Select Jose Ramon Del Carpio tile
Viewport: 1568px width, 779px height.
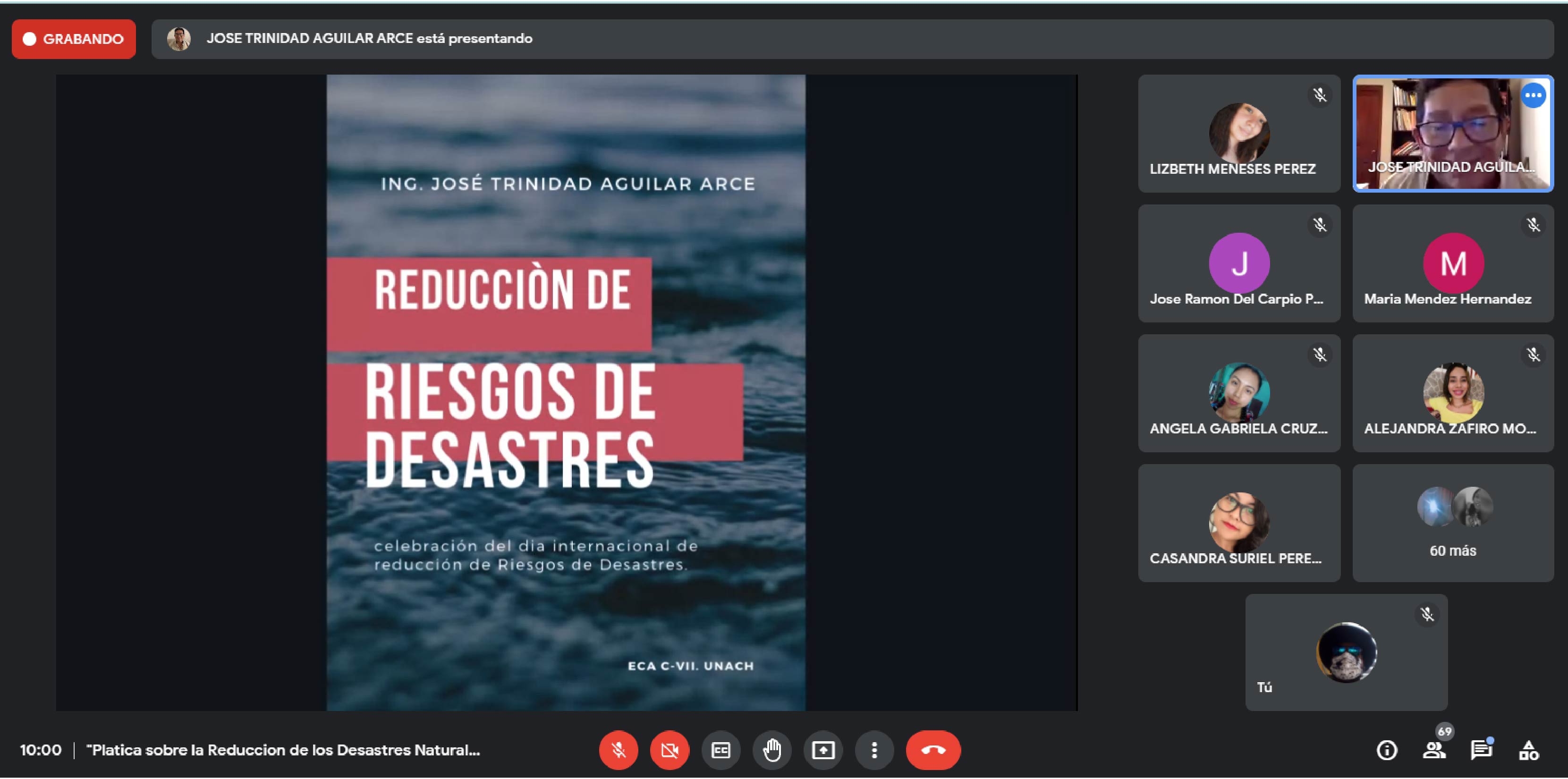pyautogui.click(x=1239, y=263)
